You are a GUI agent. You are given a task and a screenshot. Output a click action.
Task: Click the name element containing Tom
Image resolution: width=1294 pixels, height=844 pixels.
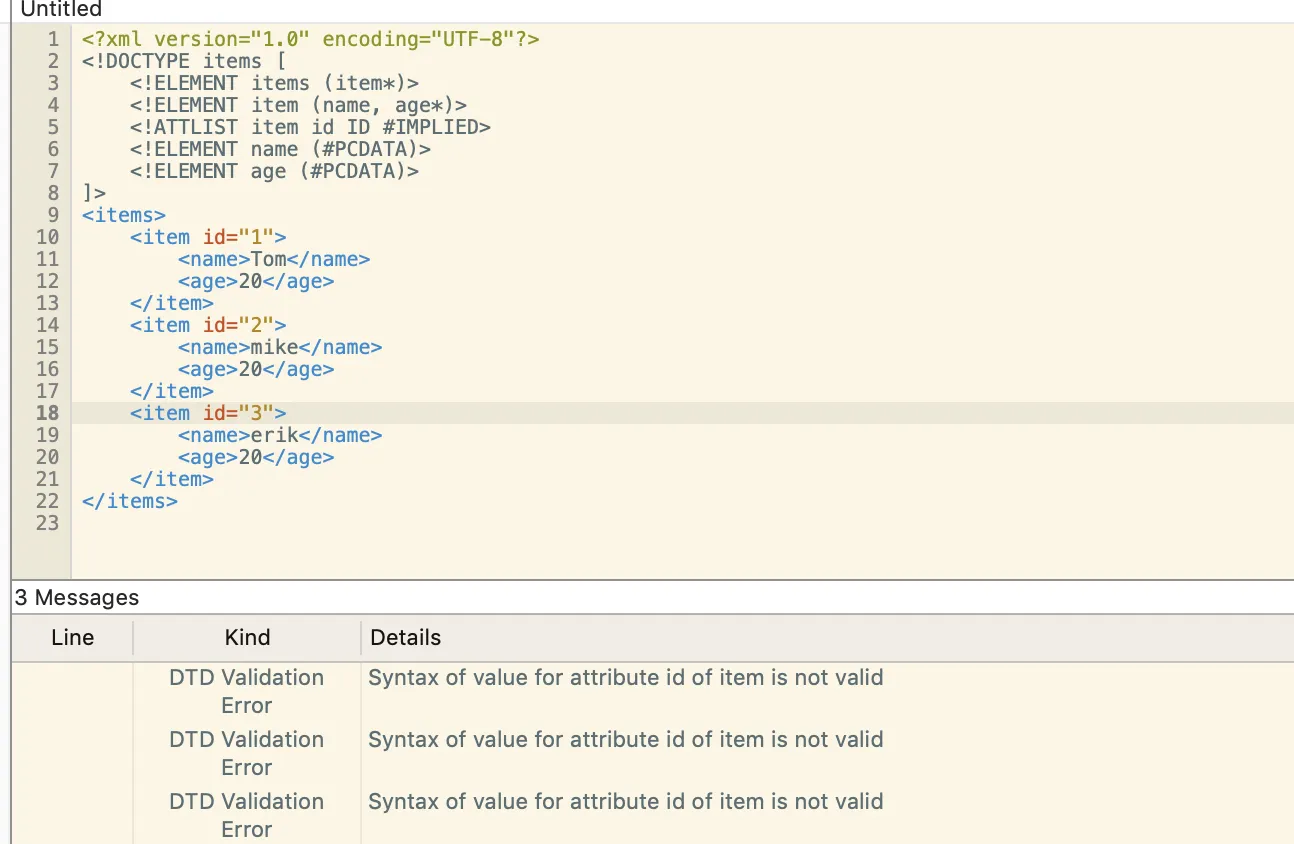coord(274,259)
